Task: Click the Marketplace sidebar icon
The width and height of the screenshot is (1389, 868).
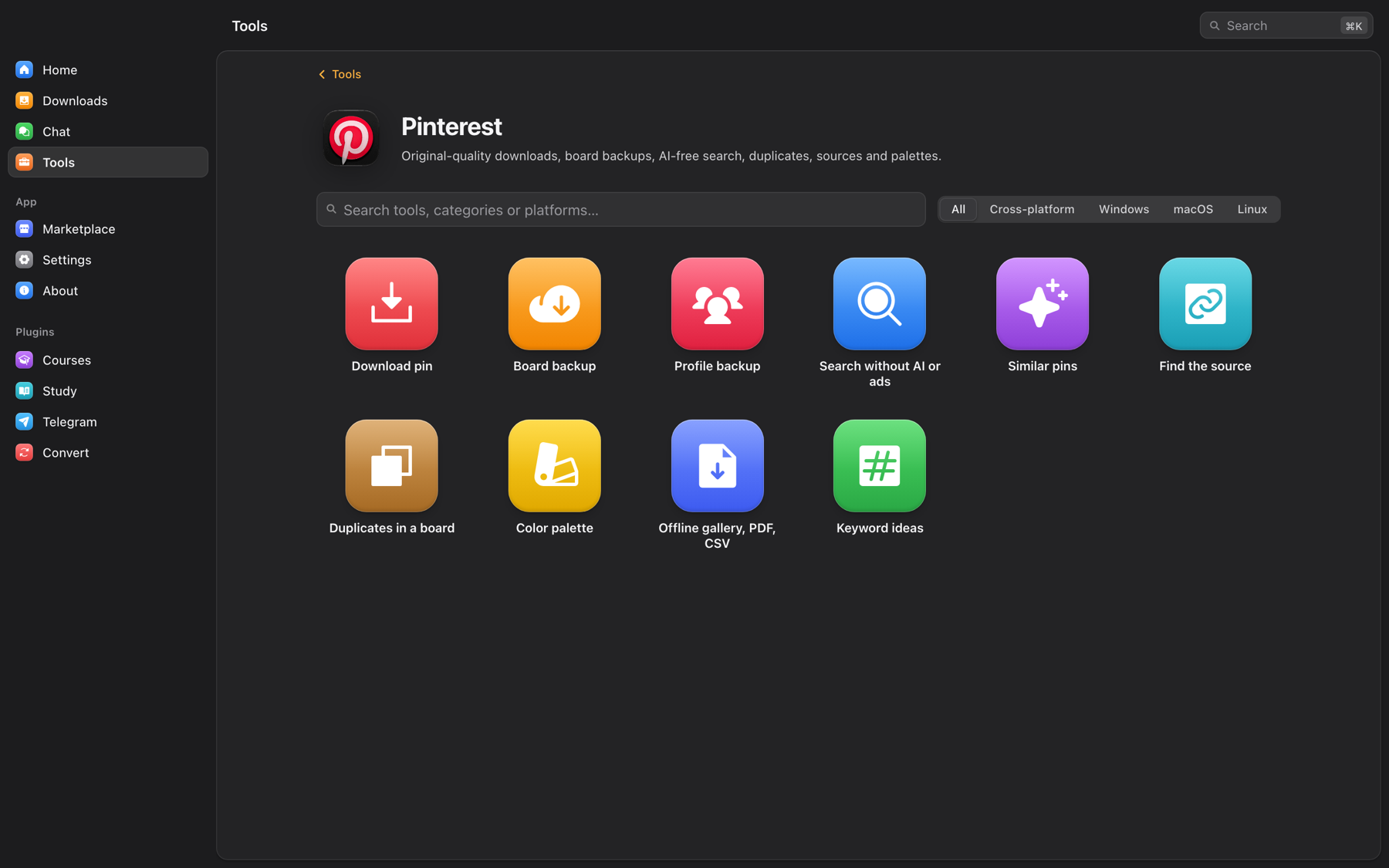Action: [x=24, y=228]
